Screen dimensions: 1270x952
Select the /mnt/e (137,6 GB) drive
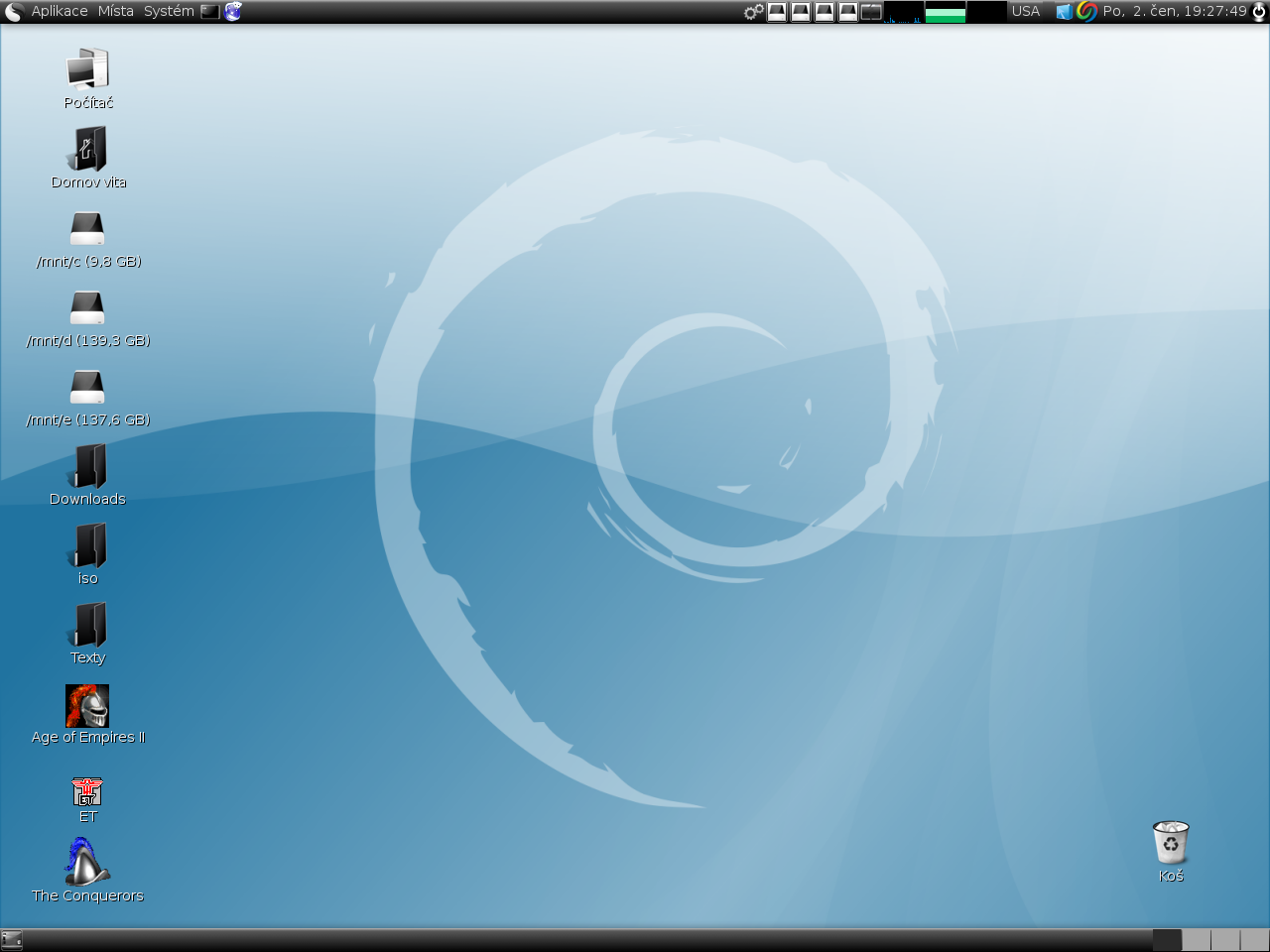click(88, 387)
